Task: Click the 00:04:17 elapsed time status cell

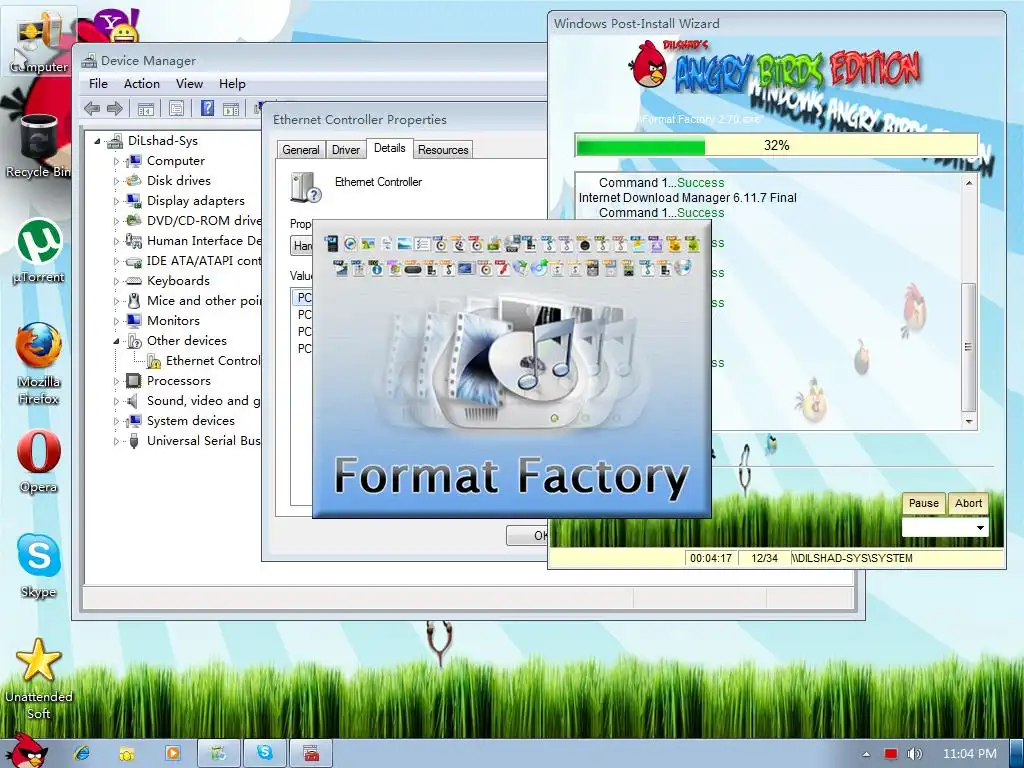Action: [x=711, y=558]
